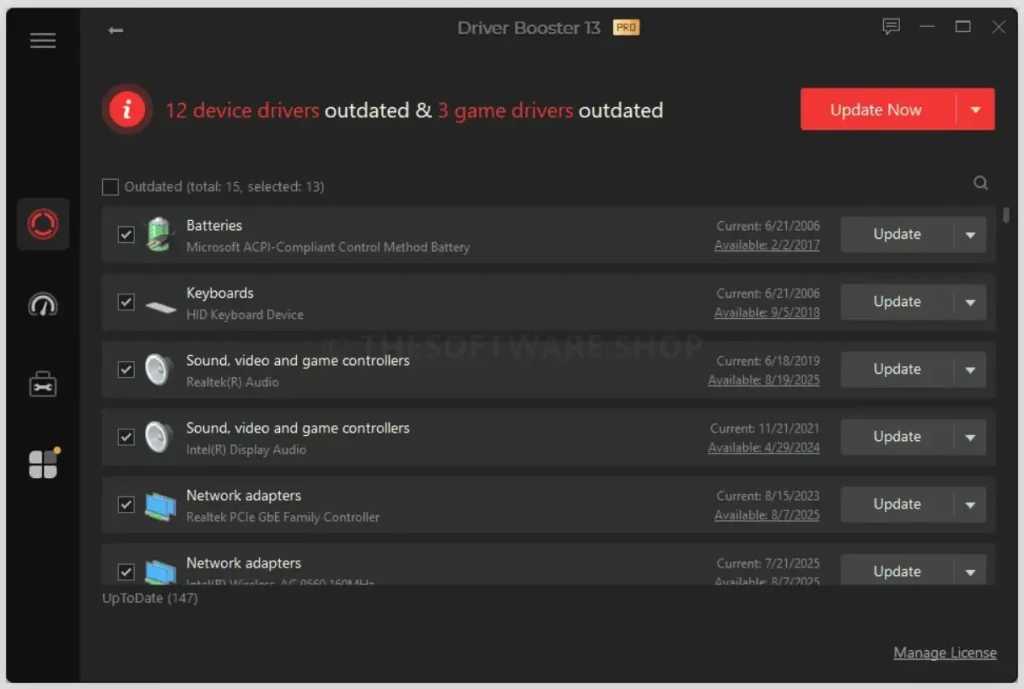Open Batteries Available: 2/2/2017 link
The height and width of the screenshot is (689, 1024).
767,245
